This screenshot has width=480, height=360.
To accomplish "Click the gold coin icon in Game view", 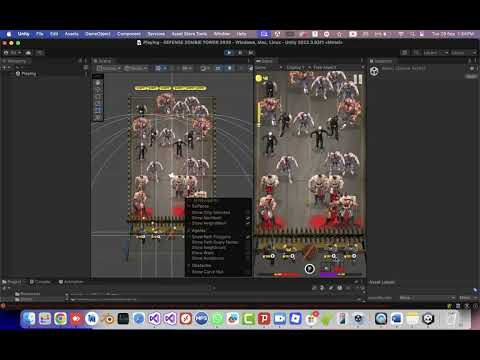I will click(259, 78).
